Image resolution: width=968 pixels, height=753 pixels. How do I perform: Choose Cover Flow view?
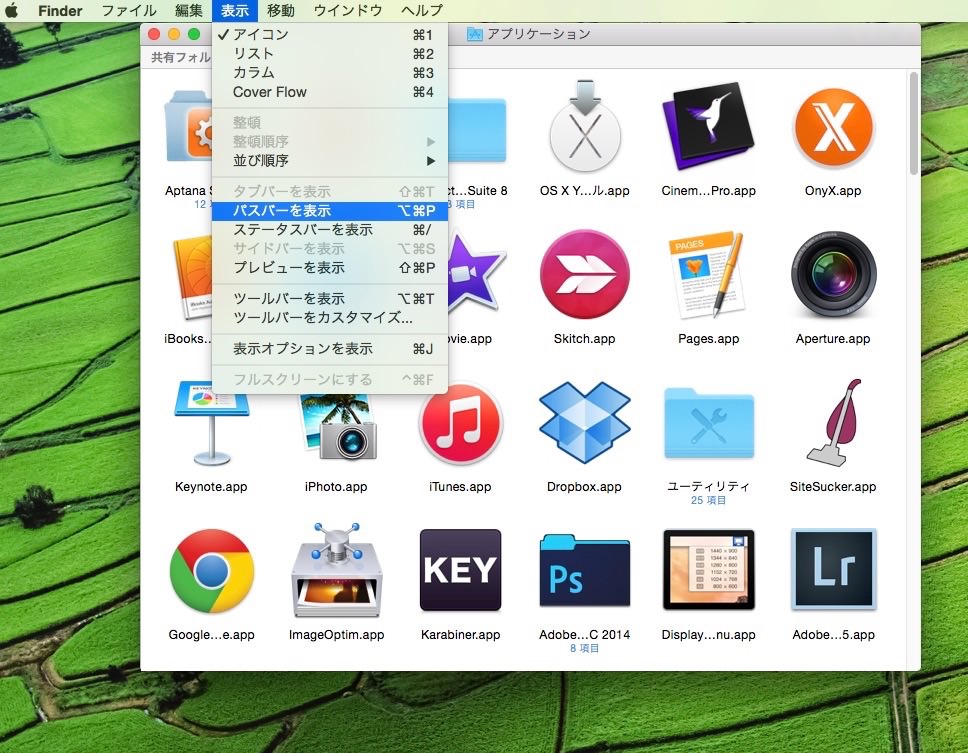point(330,92)
